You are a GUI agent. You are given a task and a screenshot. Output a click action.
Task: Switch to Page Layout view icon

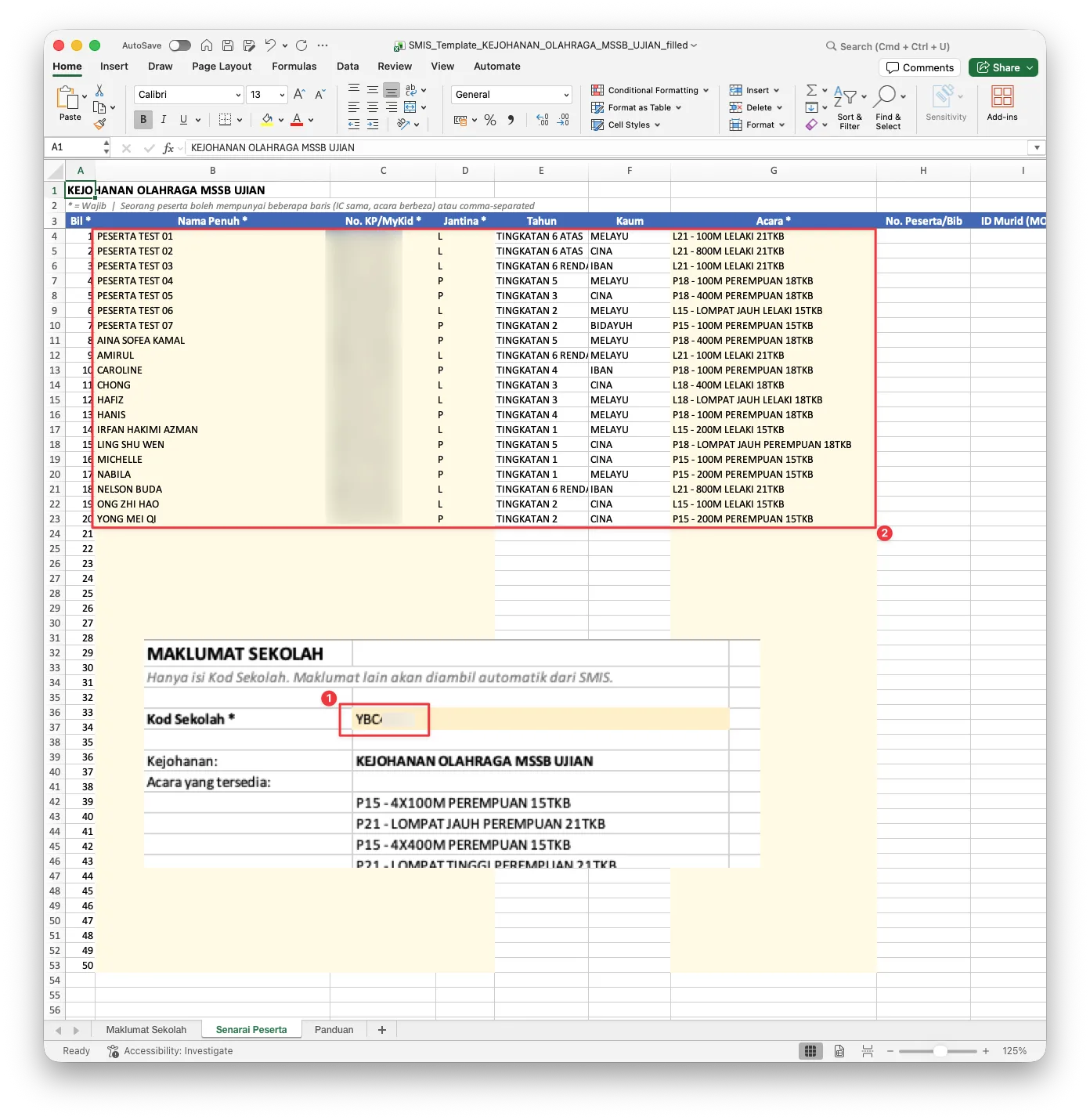[x=839, y=1051]
